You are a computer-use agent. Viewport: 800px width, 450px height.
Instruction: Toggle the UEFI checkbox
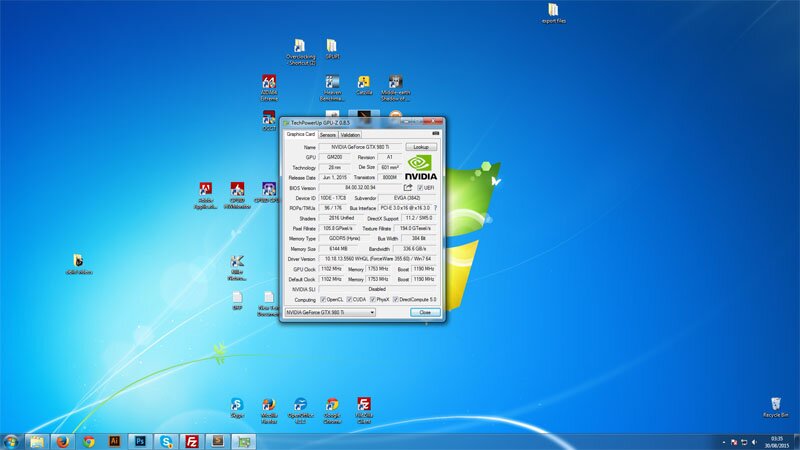tap(420, 188)
